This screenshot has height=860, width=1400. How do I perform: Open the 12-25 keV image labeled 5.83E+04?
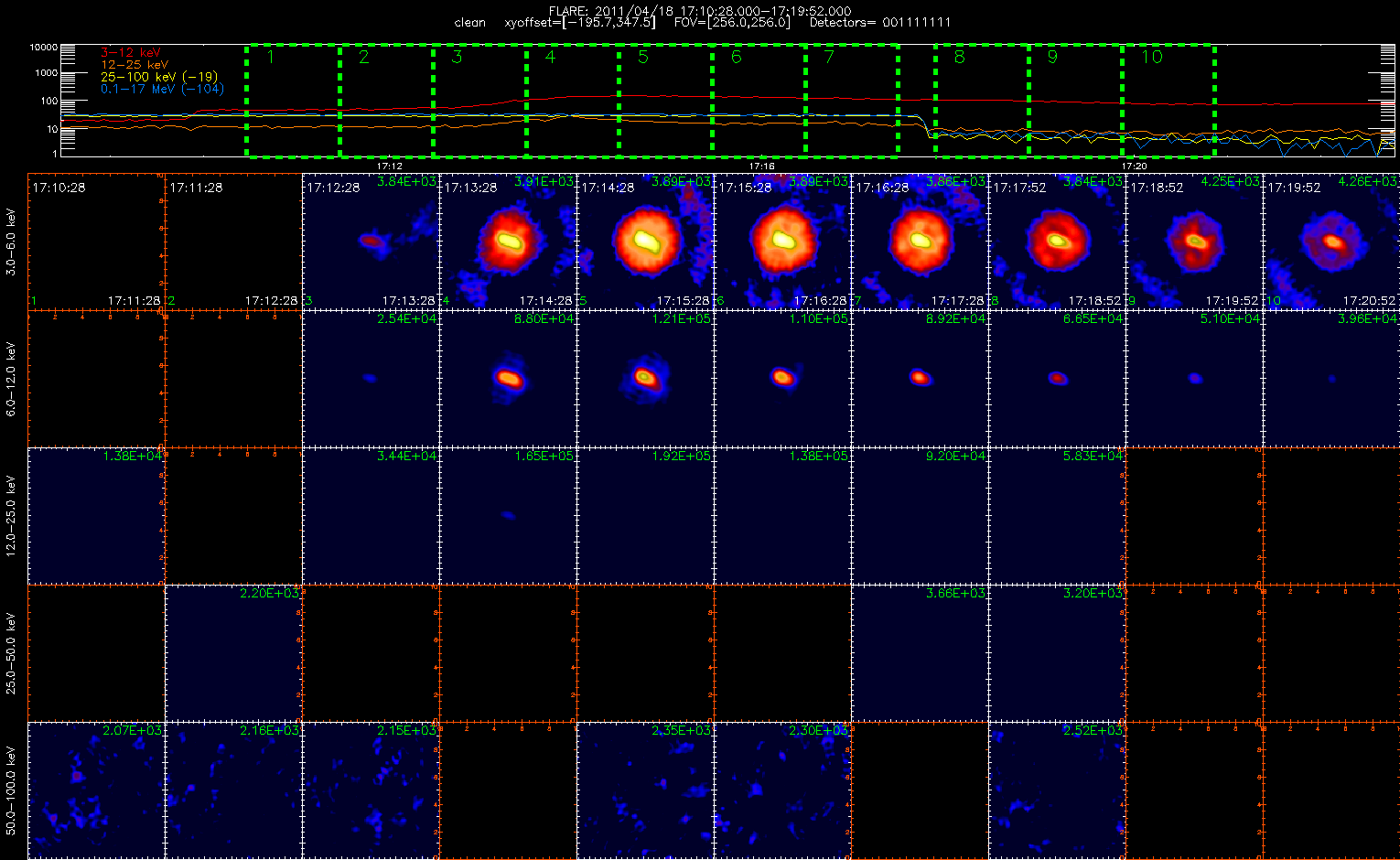pos(1057,515)
